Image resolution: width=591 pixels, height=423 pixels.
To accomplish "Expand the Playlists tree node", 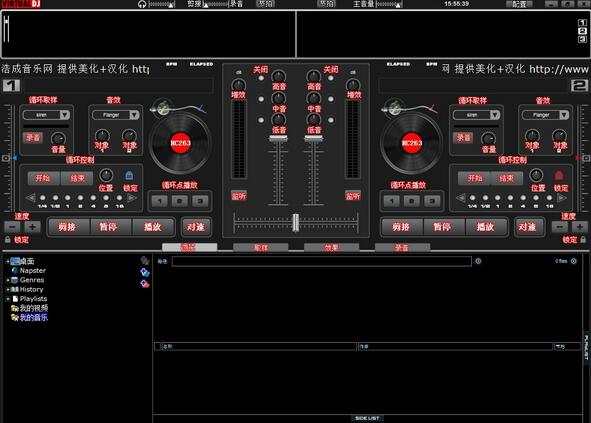I will coord(8,299).
